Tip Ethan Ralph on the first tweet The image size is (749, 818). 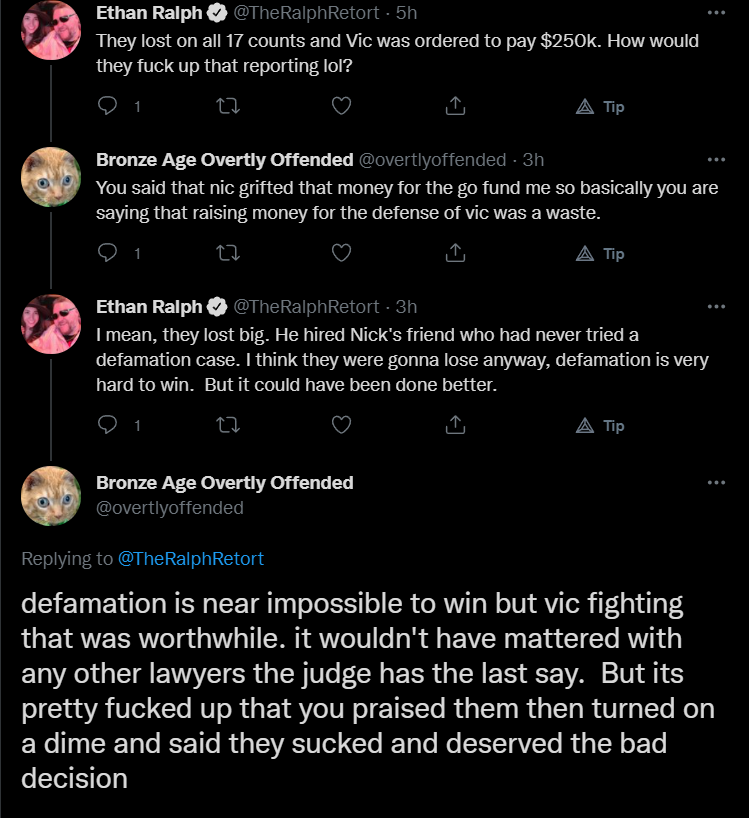point(600,107)
